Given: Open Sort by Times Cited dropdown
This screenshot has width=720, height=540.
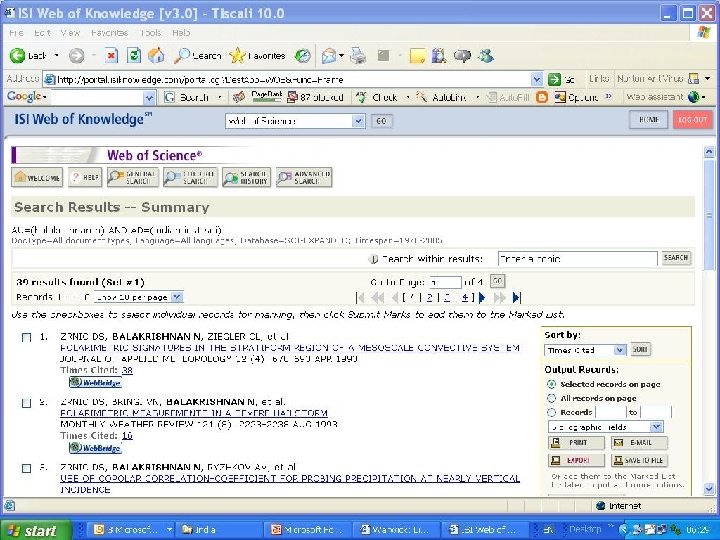Looking at the screenshot, I should click(x=620, y=350).
